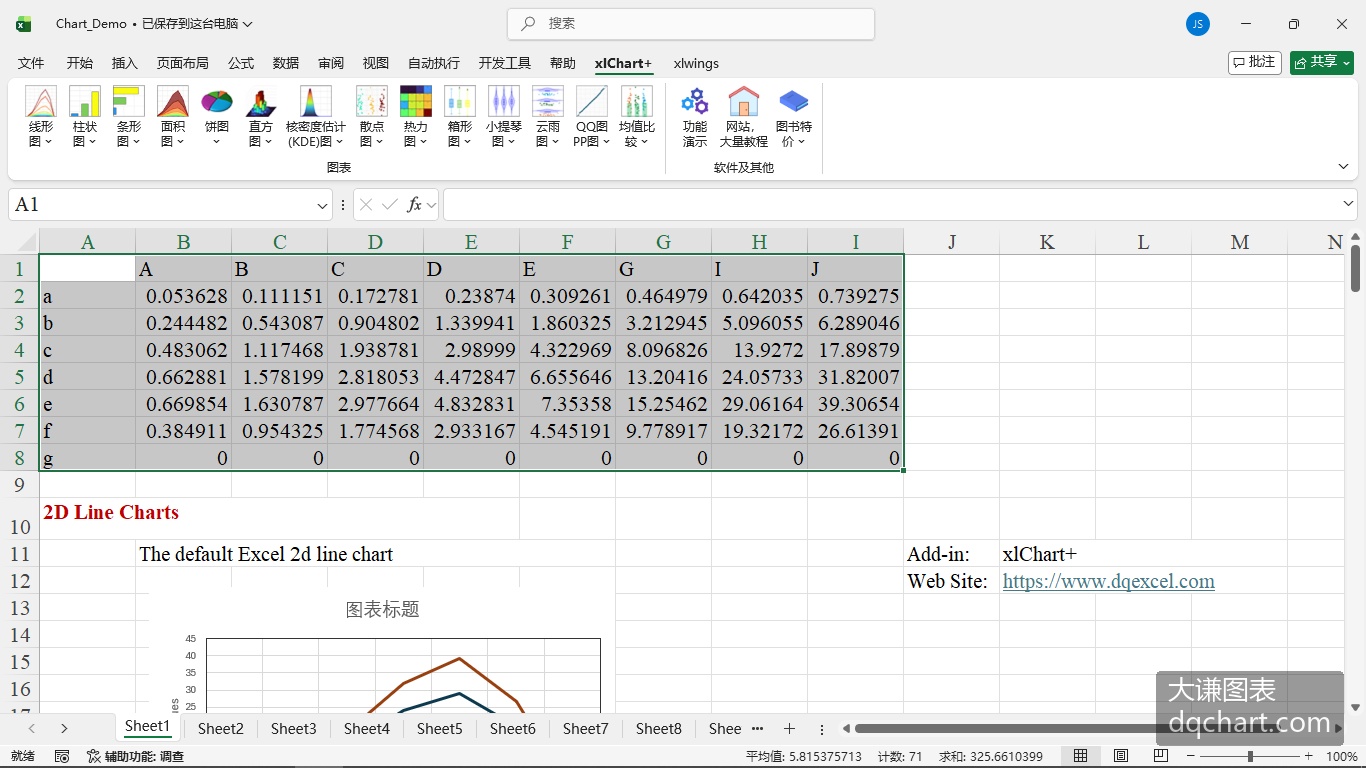Switch to Normal view in status bar

(x=1081, y=756)
